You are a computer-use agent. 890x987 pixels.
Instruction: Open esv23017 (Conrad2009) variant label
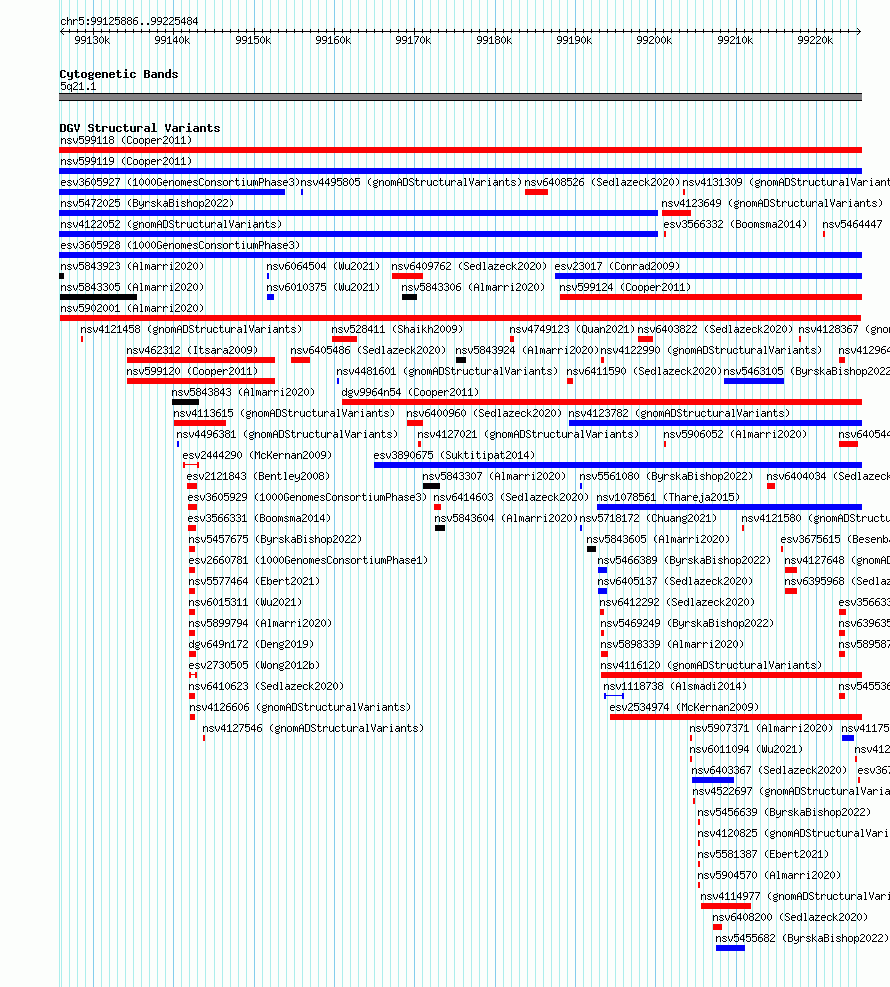coord(617,266)
